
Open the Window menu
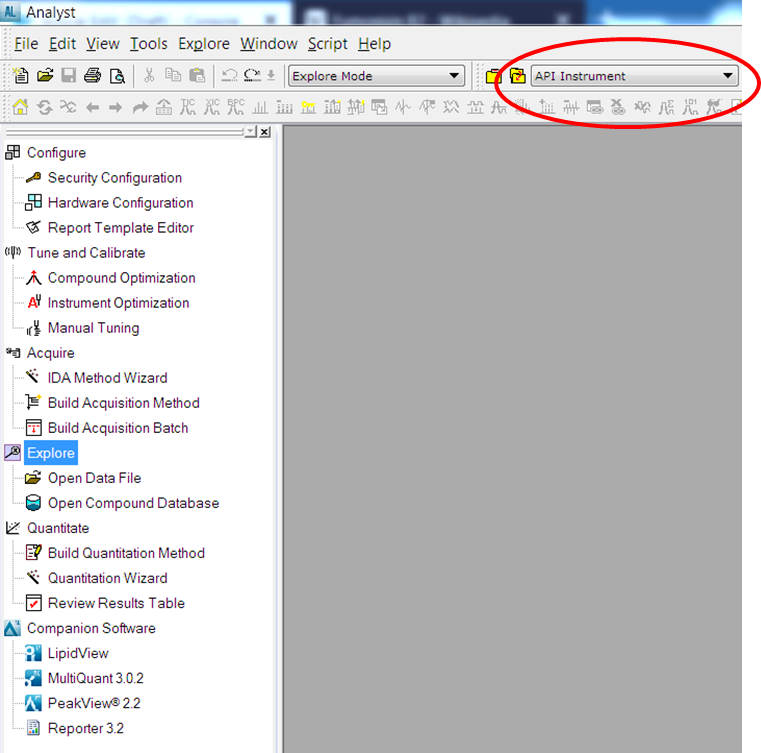tap(269, 44)
